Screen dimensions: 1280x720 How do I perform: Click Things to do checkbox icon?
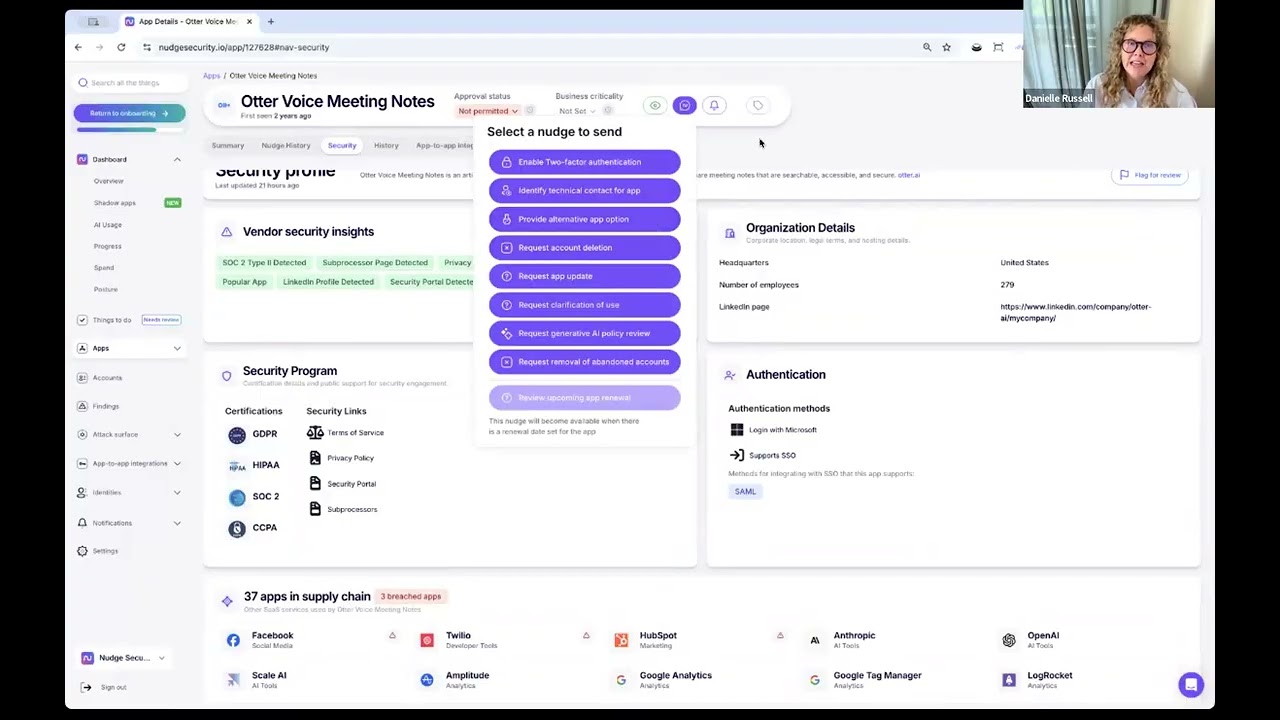pyautogui.click(x=82, y=320)
